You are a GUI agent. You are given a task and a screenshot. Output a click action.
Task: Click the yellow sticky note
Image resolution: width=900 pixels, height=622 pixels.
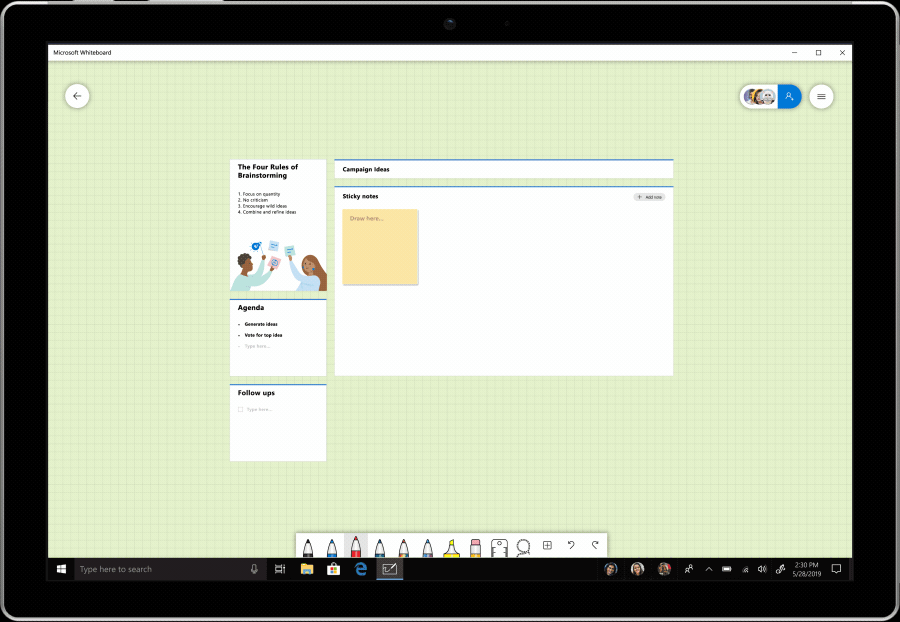point(380,246)
